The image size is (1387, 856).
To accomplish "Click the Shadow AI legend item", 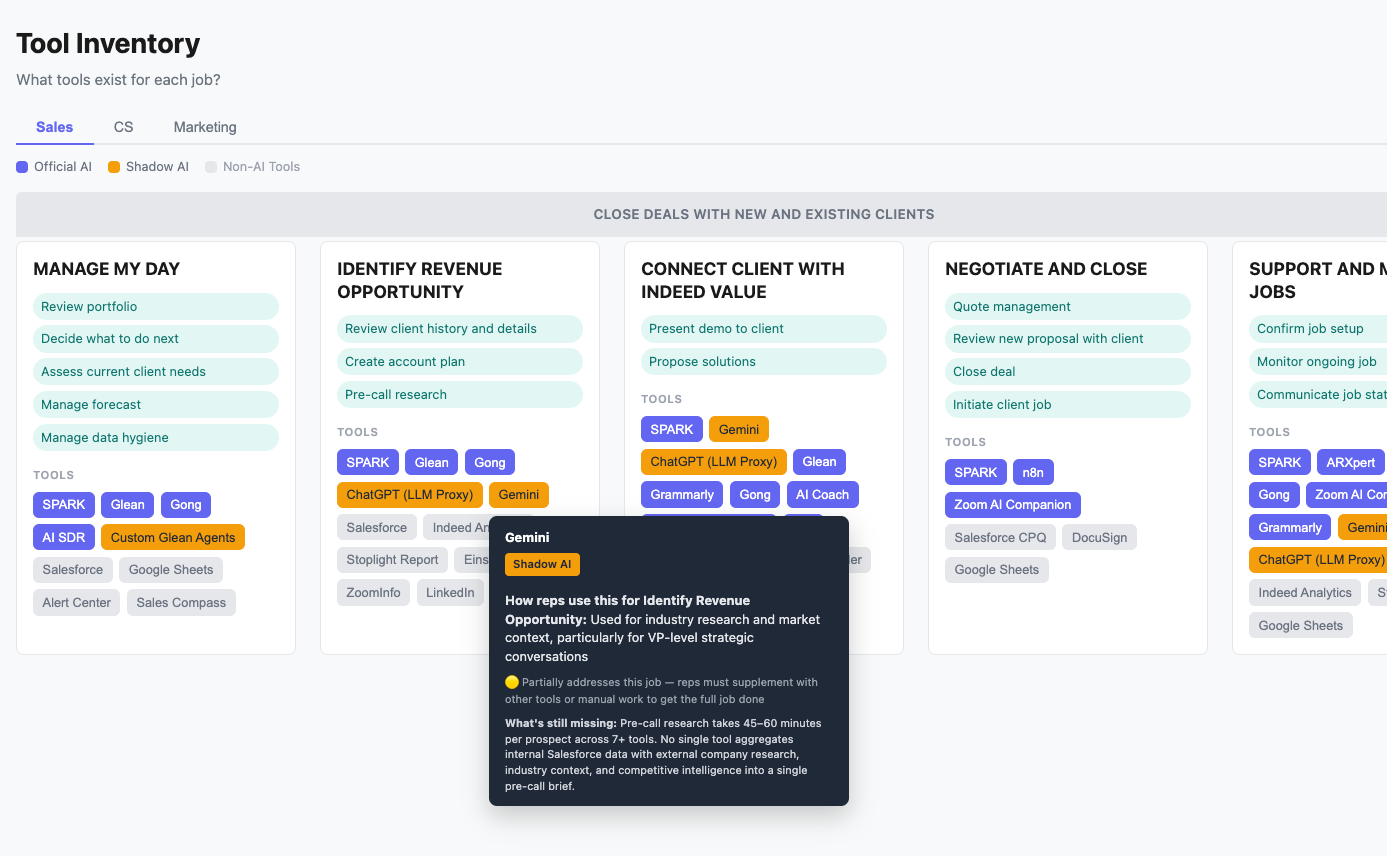I will [x=148, y=167].
